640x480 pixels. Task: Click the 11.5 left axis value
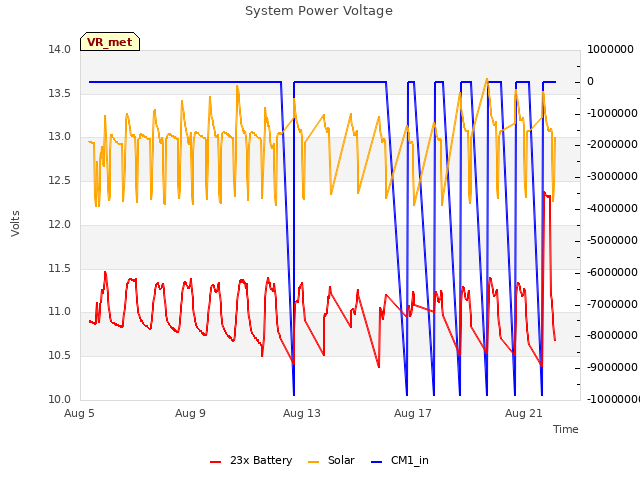(60, 269)
